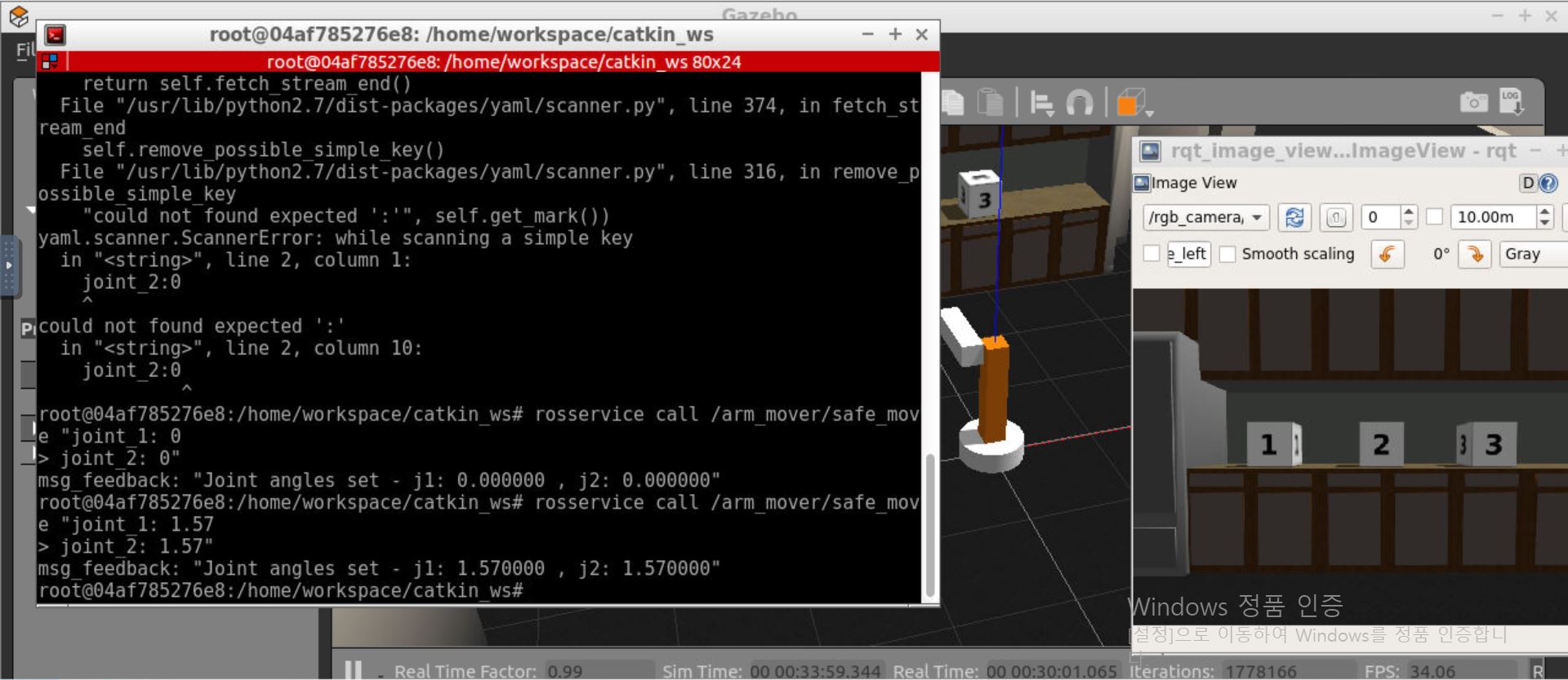Rotate the image left with orange arrow
Viewport: 1568px width, 680px height.
(x=1387, y=254)
